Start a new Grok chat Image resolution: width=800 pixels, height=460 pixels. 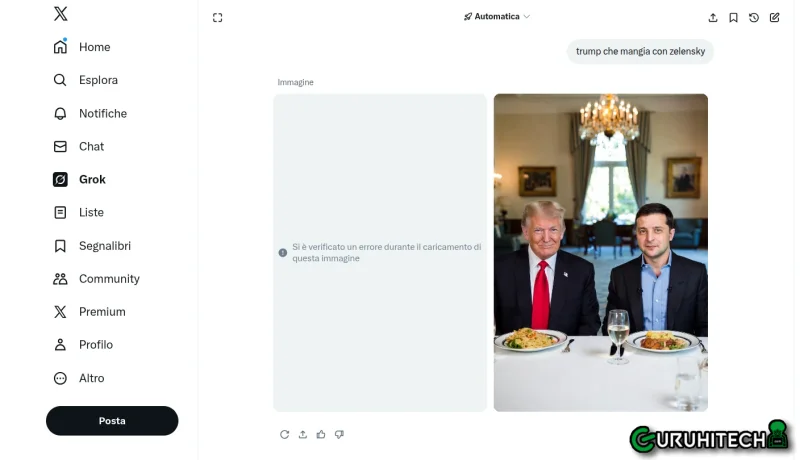point(775,17)
